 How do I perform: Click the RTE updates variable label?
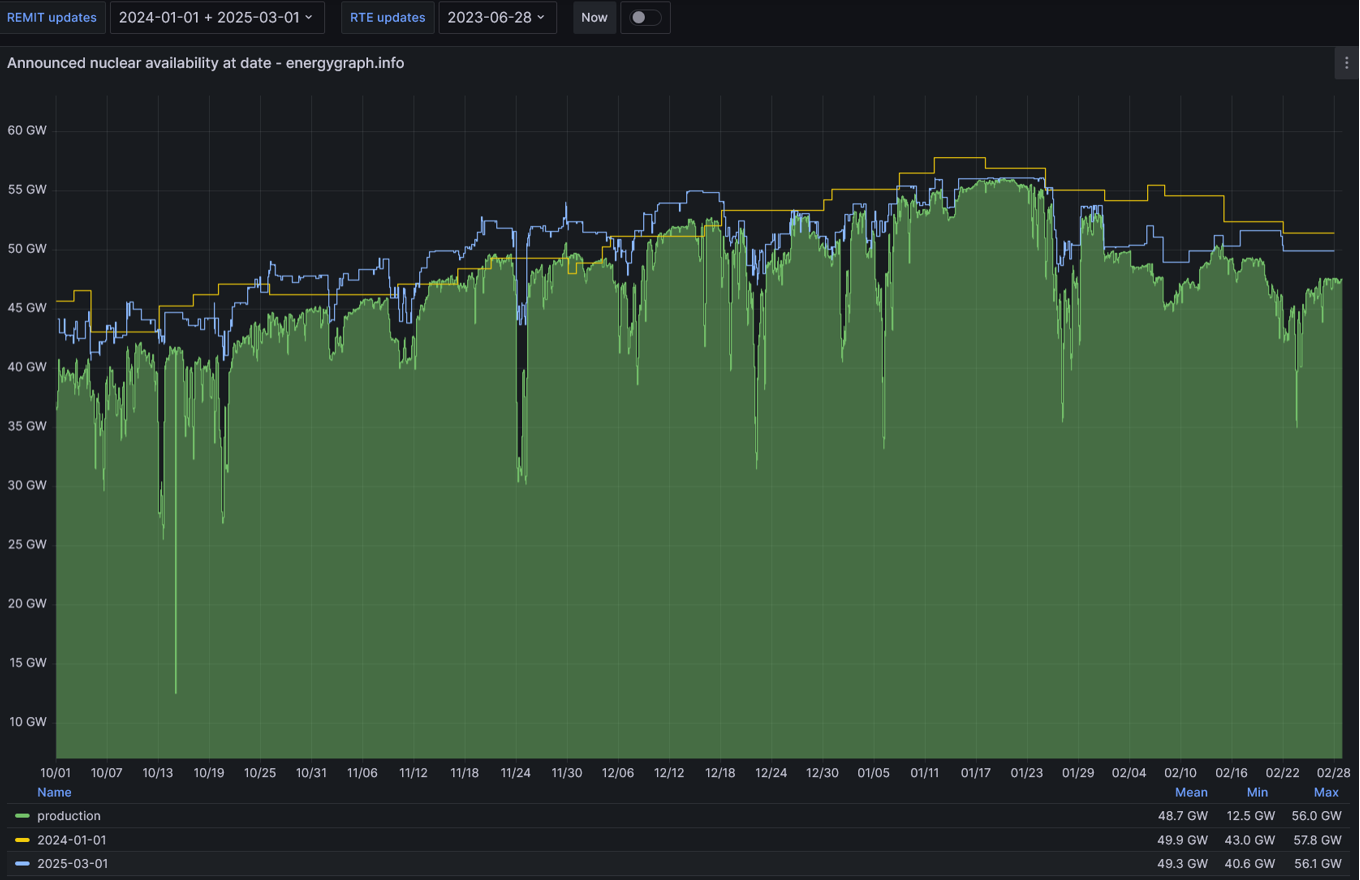pyautogui.click(x=387, y=18)
